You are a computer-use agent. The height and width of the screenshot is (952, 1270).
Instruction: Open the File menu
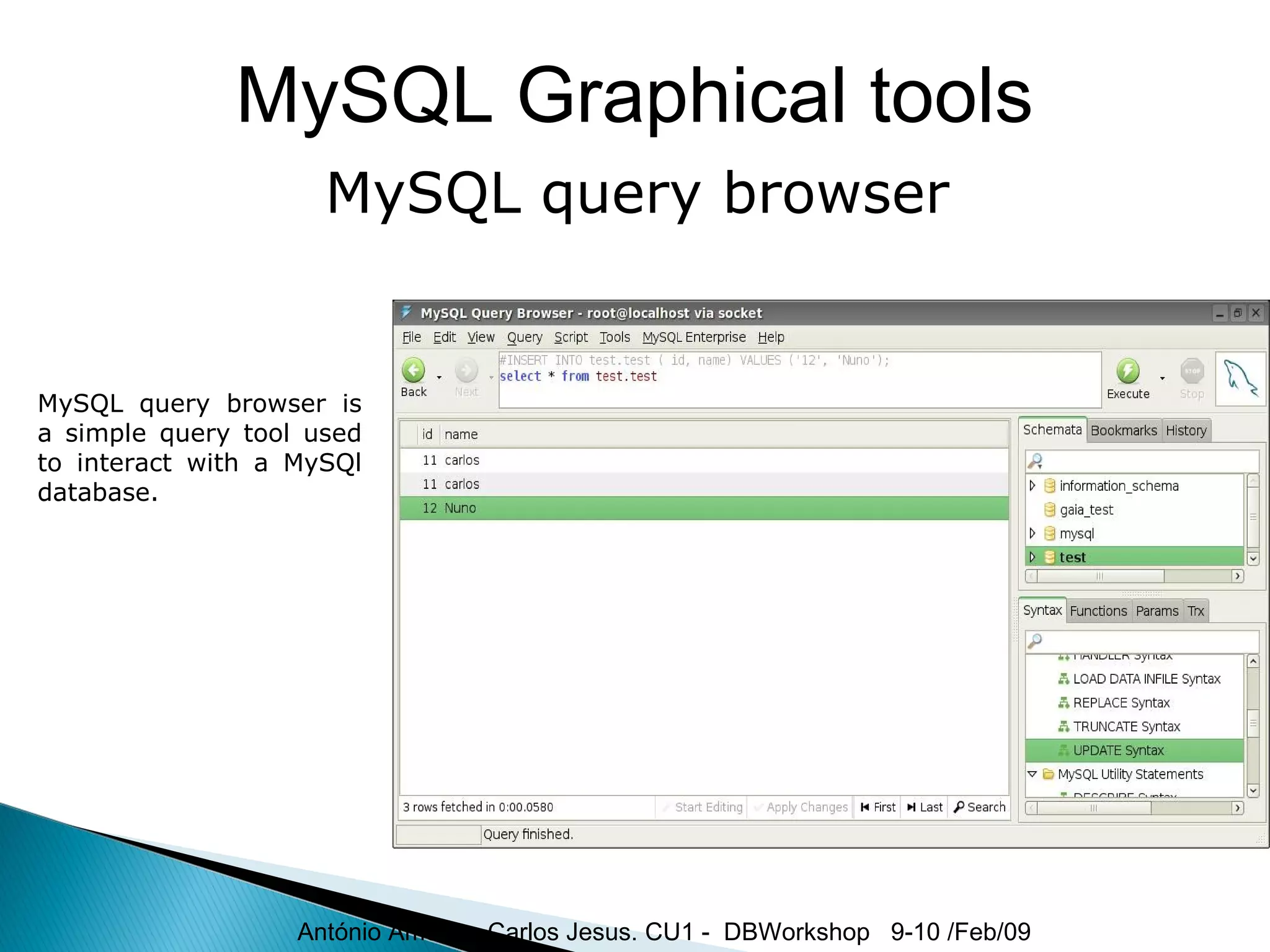[x=411, y=337]
